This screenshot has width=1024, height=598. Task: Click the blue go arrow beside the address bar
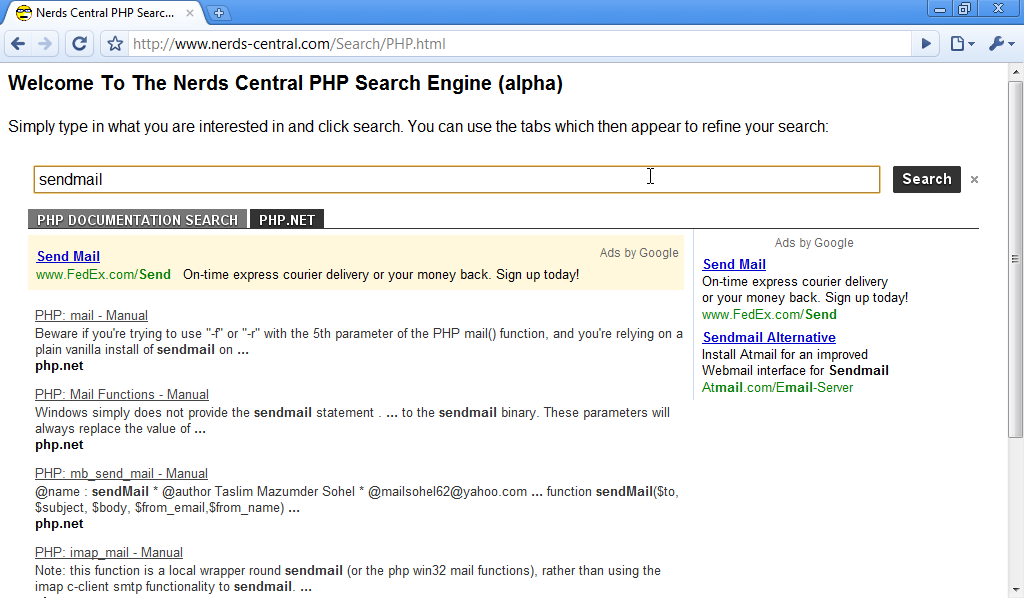click(925, 43)
